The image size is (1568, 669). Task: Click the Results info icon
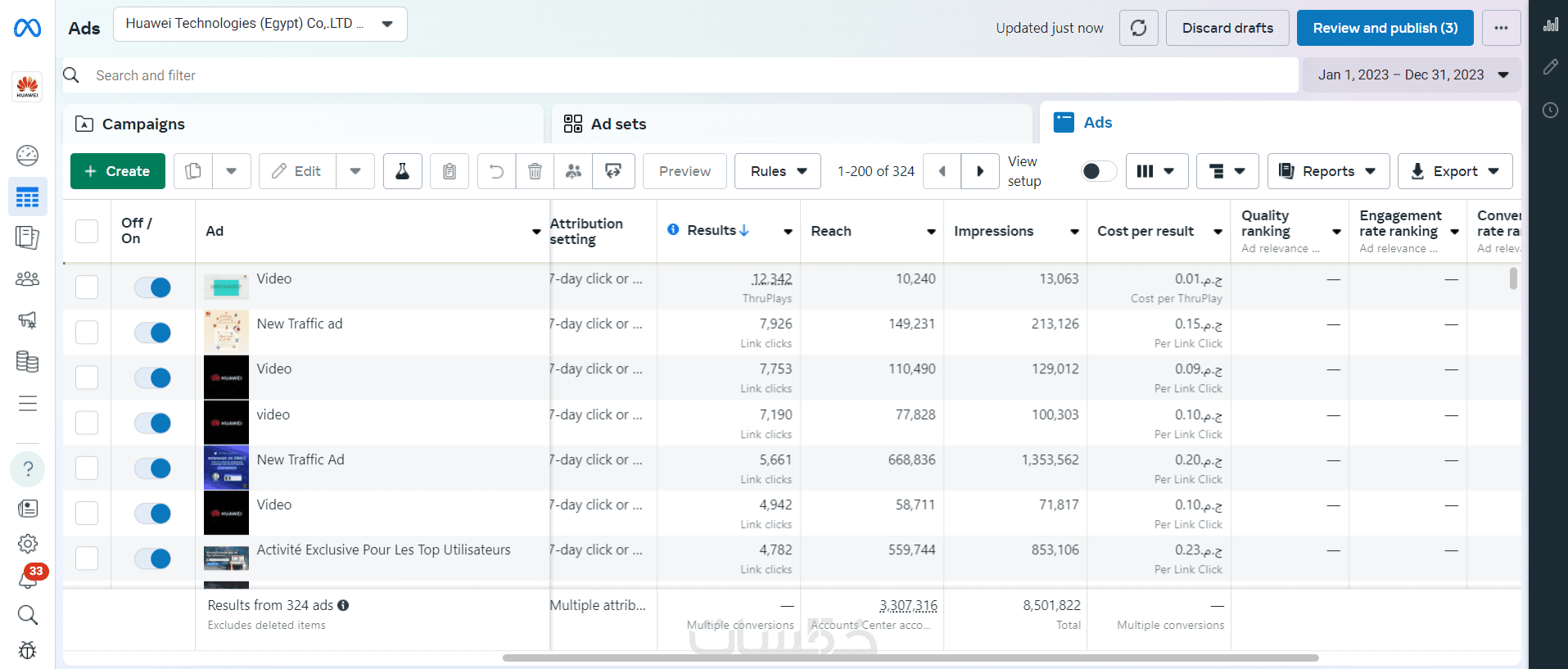pyautogui.click(x=673, y=229)
